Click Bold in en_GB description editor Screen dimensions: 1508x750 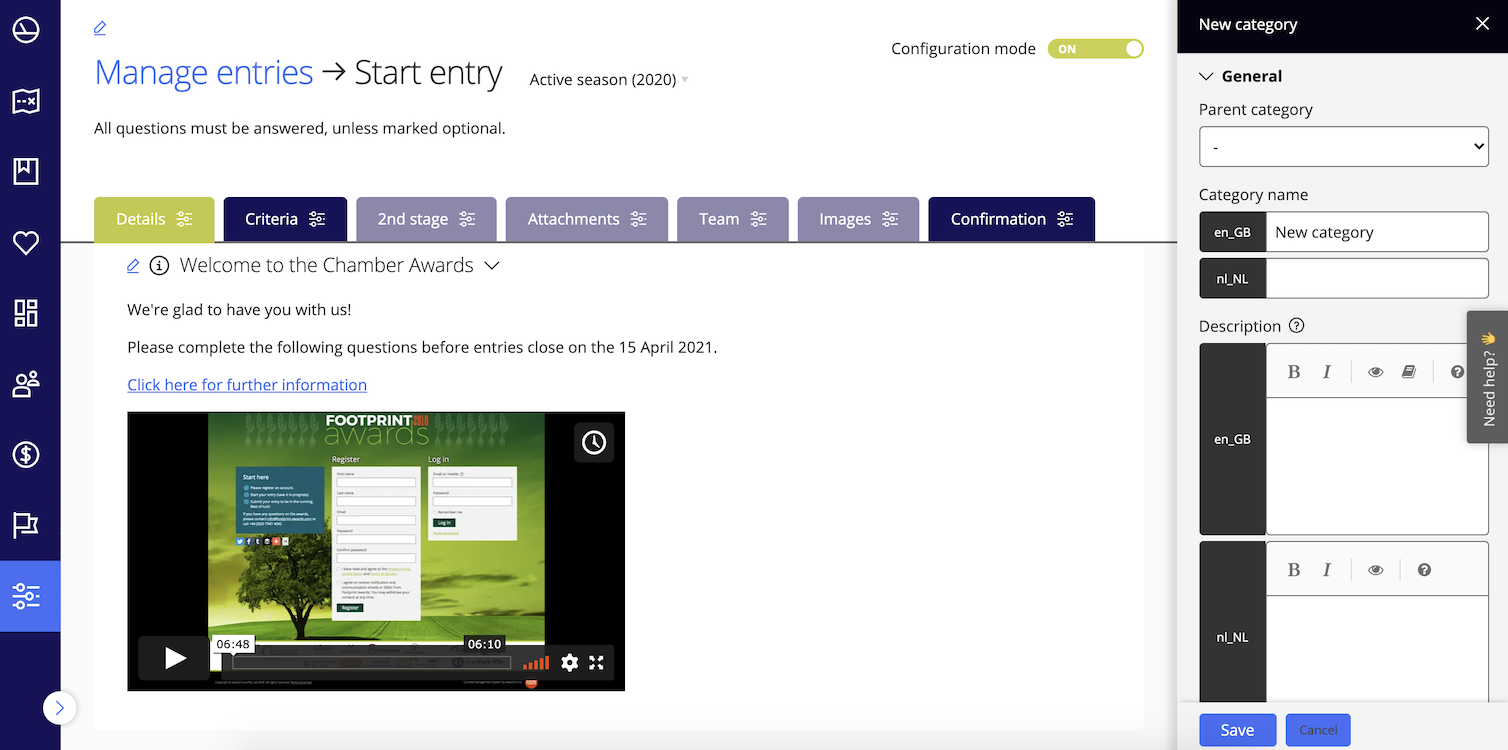[x=1293, y=372]
